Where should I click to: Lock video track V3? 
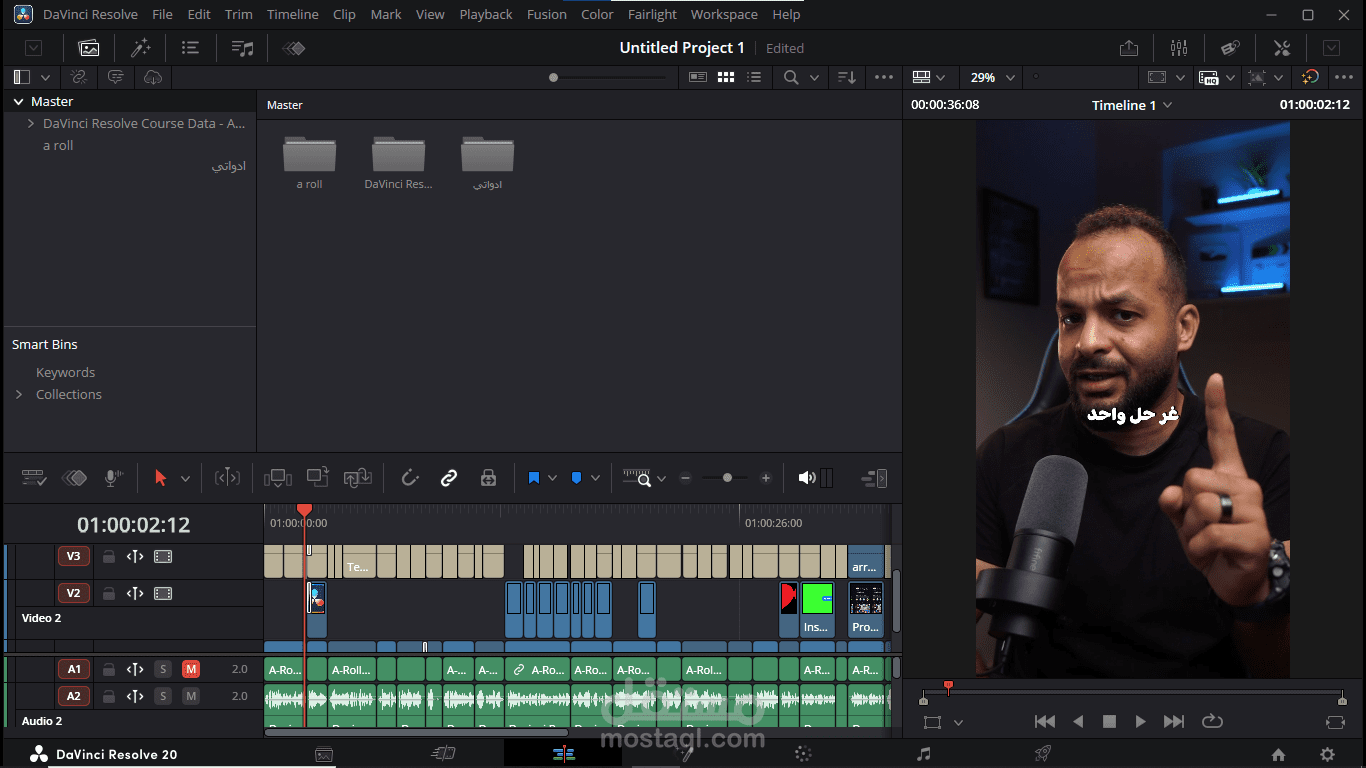pos(109,556)
